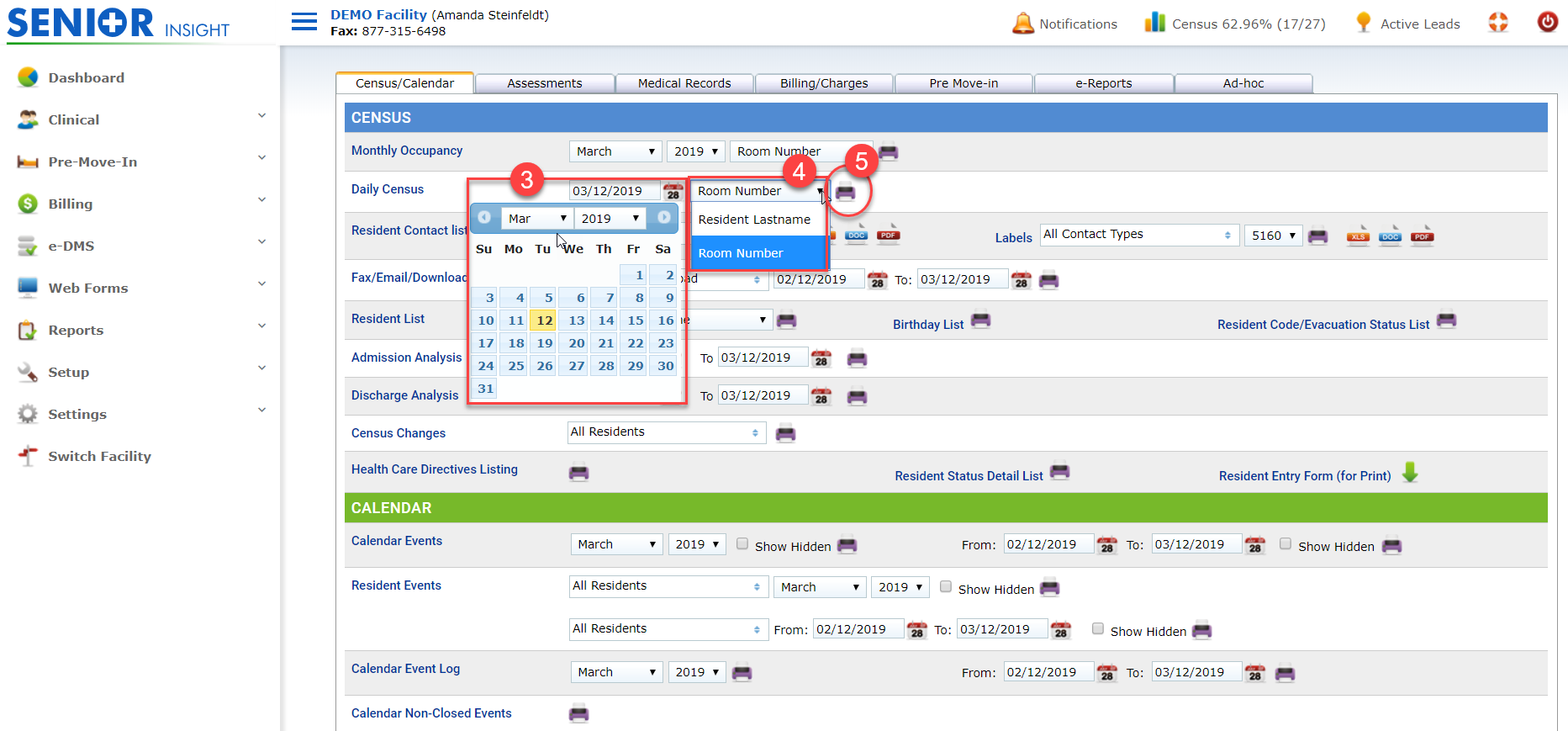Click Daily Census date field
Screen dimensions: 1568x731
(x=615, y=191)
